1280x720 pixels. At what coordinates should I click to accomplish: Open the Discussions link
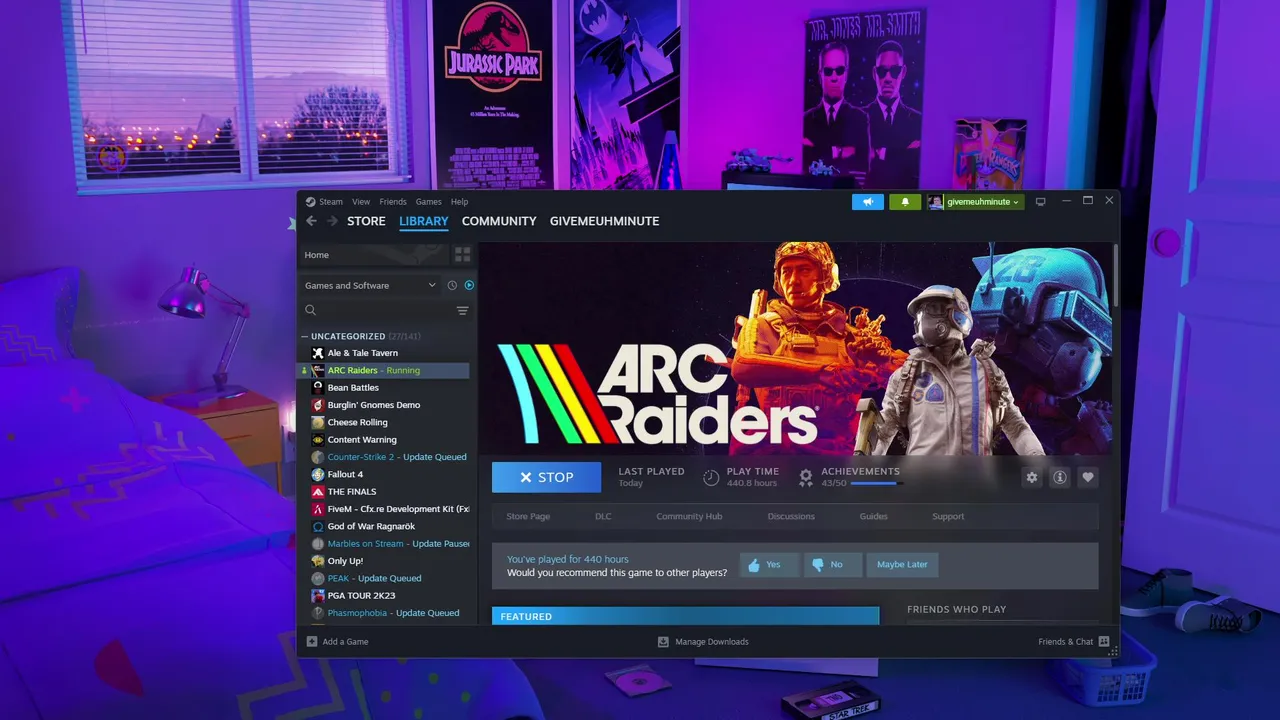click(x=791, y=516)
